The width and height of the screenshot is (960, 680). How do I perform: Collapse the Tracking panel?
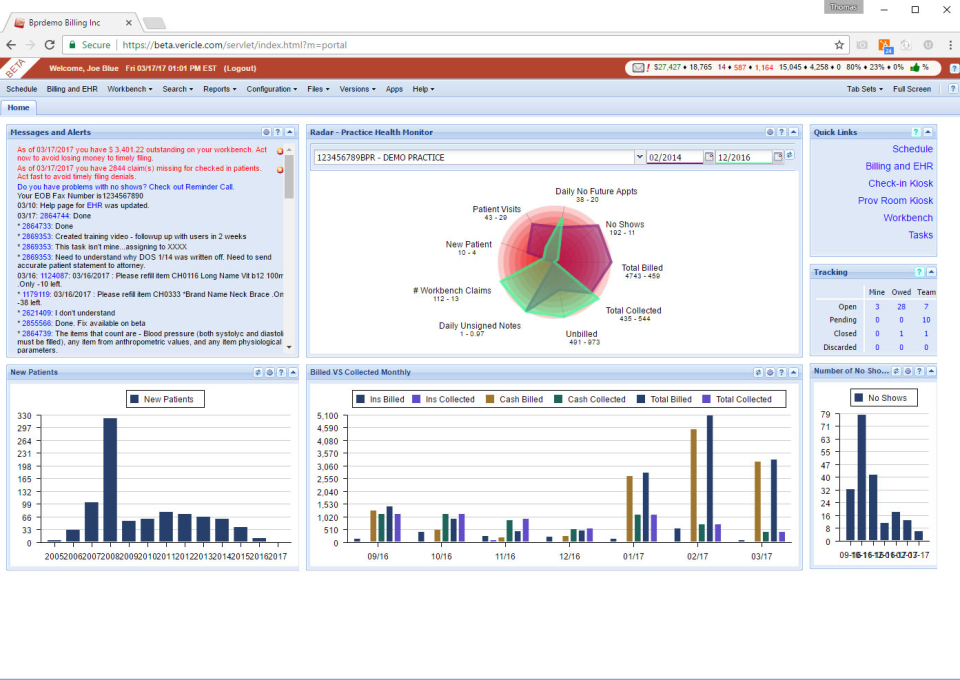(x=929, y=271)
